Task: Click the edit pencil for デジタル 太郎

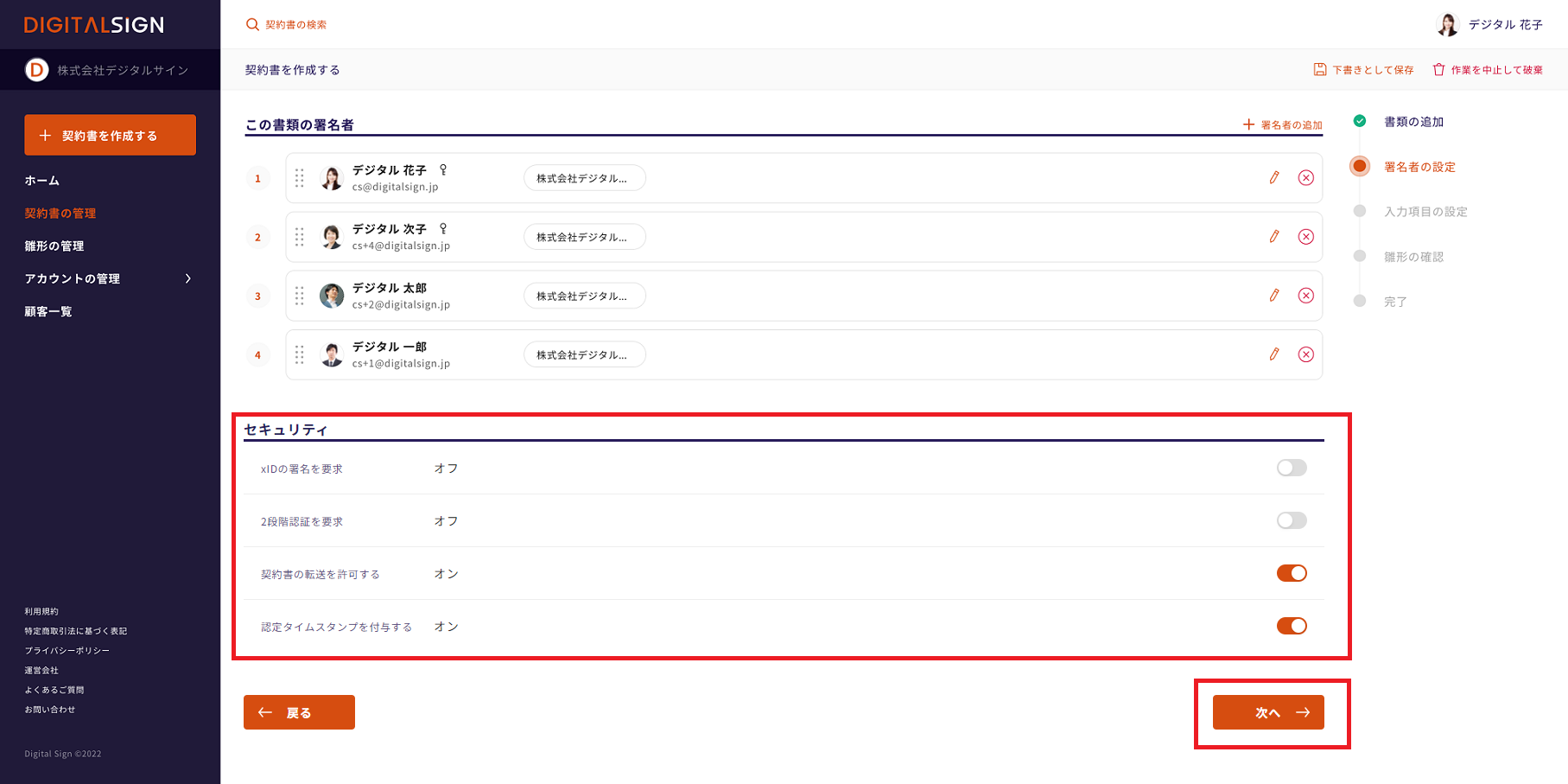Action: [x=1273, y=296]
